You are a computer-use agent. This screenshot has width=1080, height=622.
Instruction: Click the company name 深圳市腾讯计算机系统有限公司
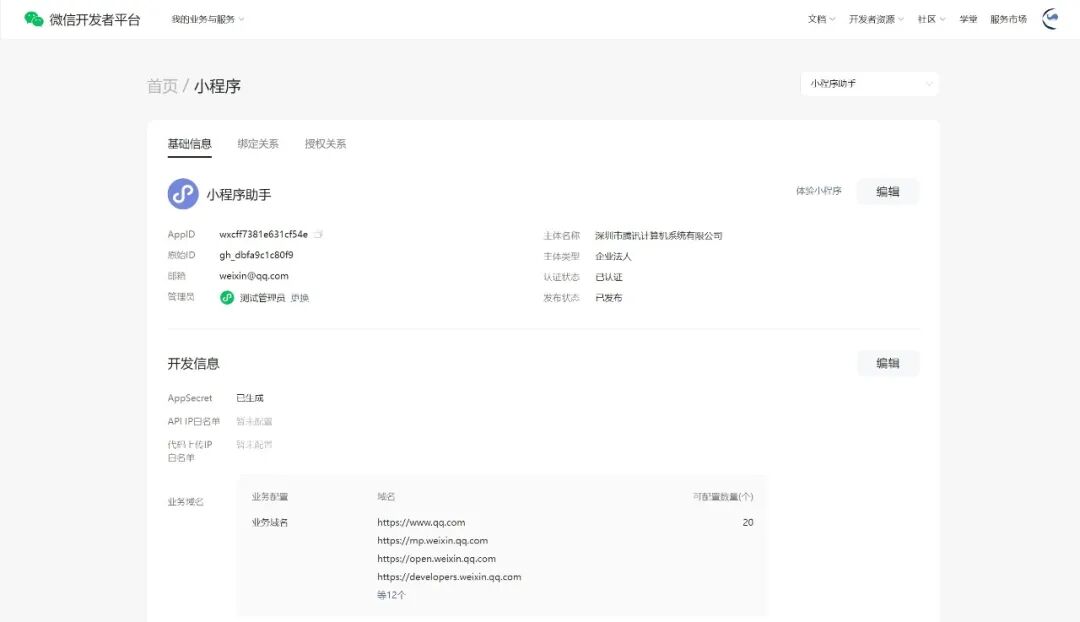click(658, 236)
